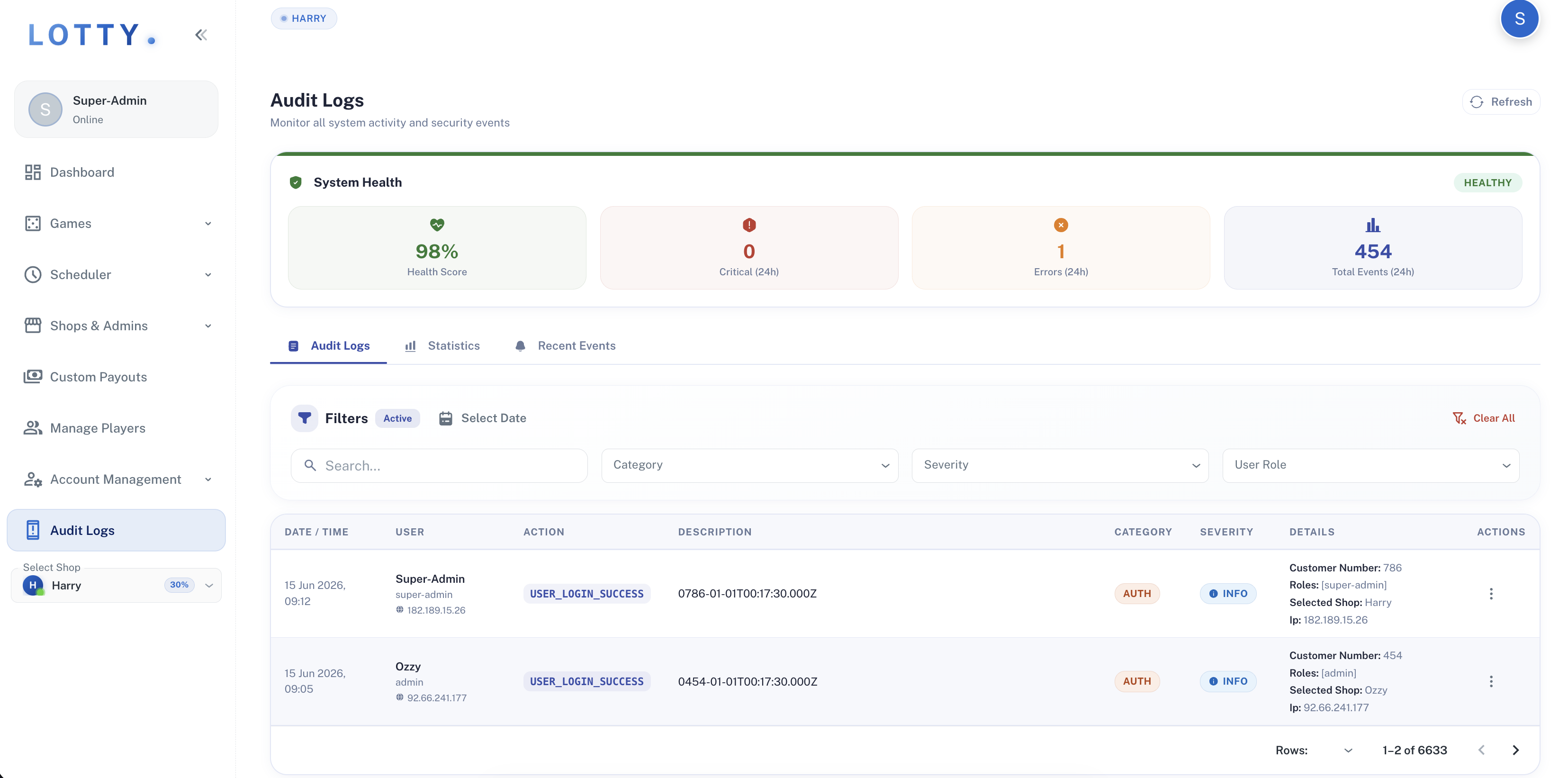Click IP address 182.189.15.26 under Super-Admin user
The height and width of the screenshot is (778, 1568).
coord(436,610)
